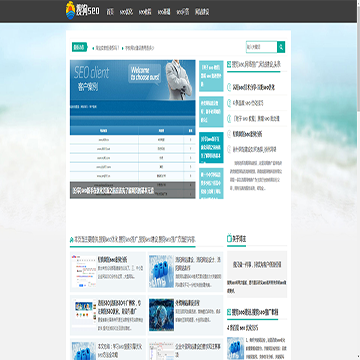The height and width of the screenshot is (360, 360).
Task: Open the blue 3D SEO thumbnail in second card
Action: tap(161, 271)
